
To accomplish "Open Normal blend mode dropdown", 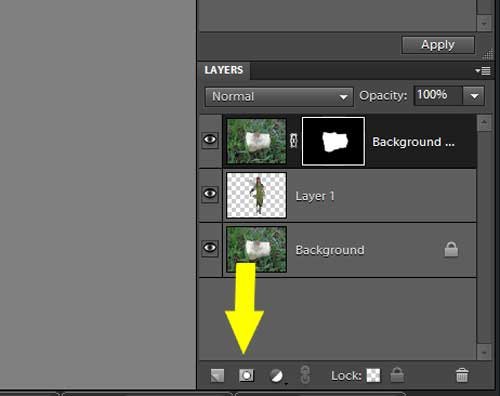I will [279, 97].
